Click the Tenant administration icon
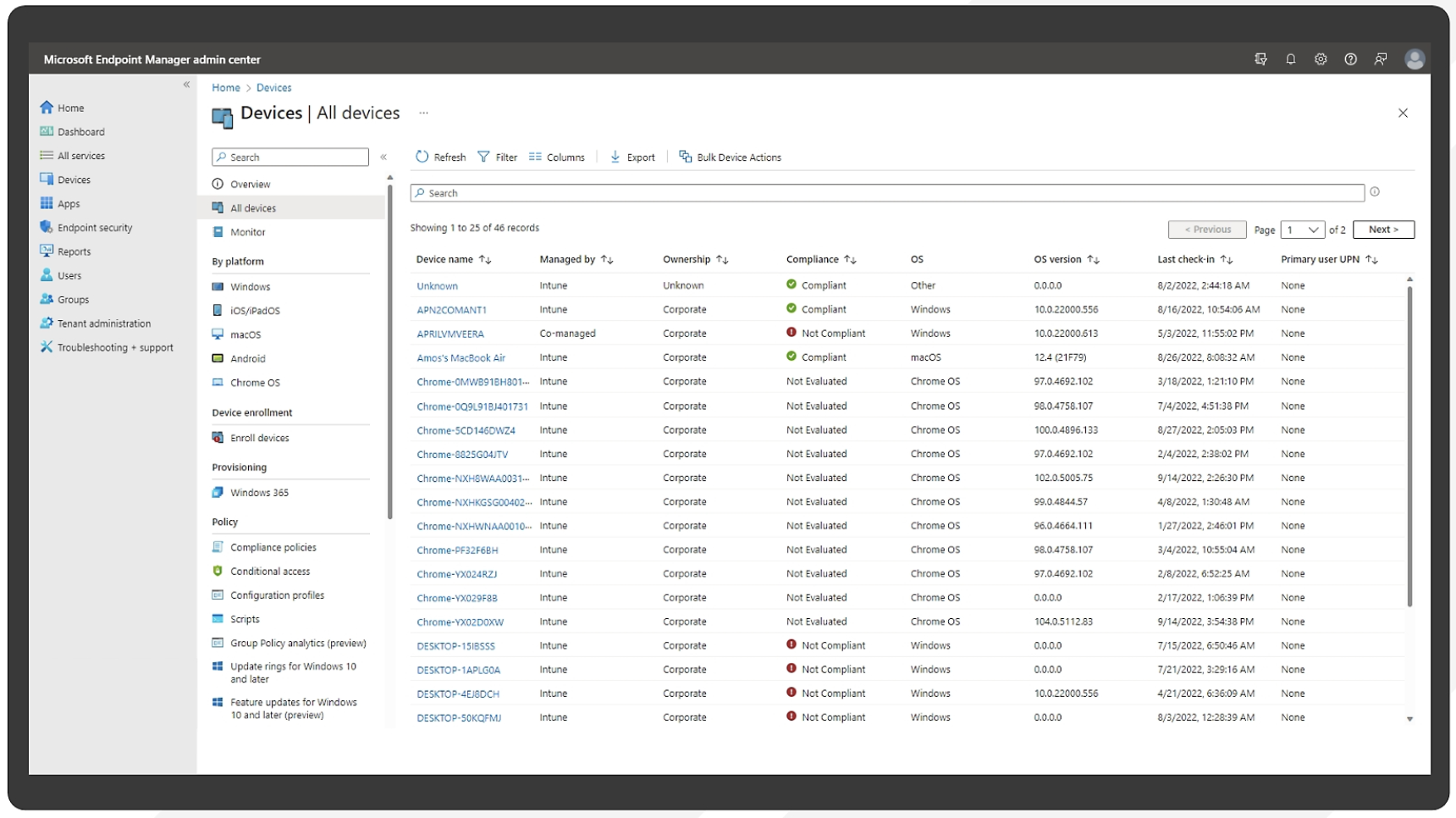Screen dimensions: 1456x818 47,323
